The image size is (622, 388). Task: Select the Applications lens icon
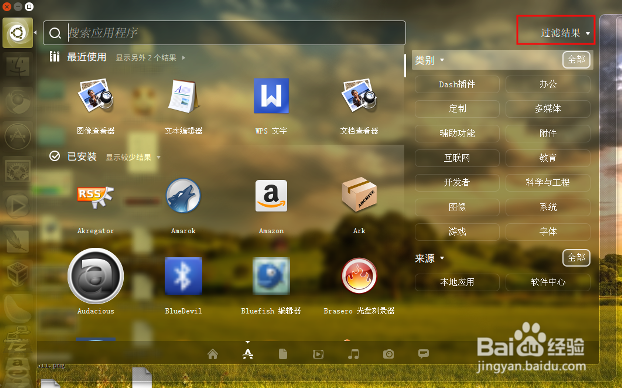[x=248, y=354]
